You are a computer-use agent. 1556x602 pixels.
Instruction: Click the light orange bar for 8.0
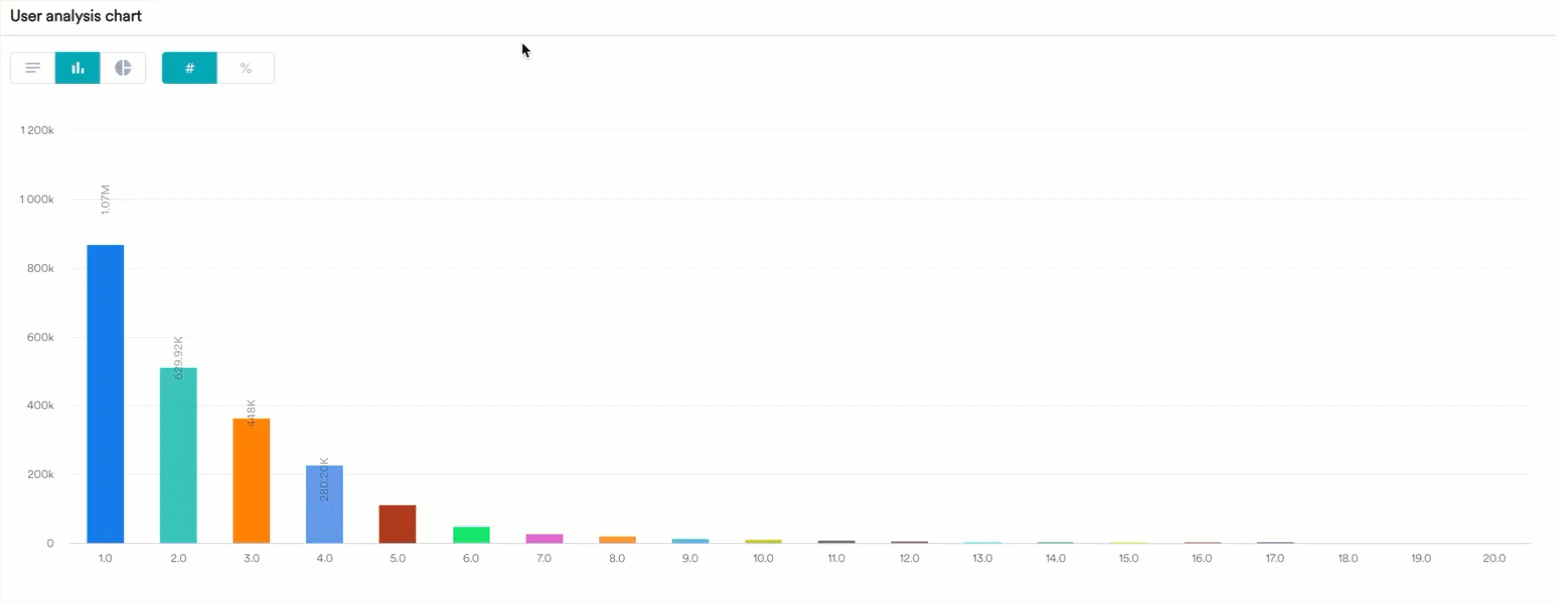(x=617, y=539)
